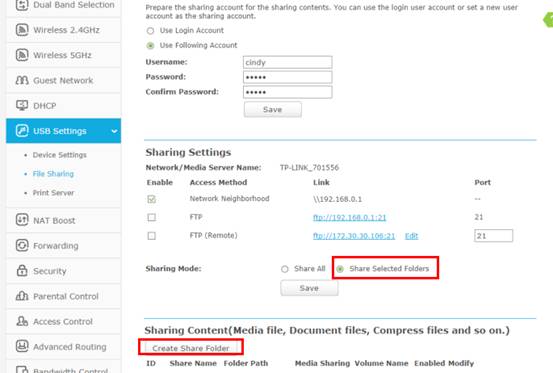Open Security menu label
Viewport: 553px width, 373px height.
pos(50,271)
